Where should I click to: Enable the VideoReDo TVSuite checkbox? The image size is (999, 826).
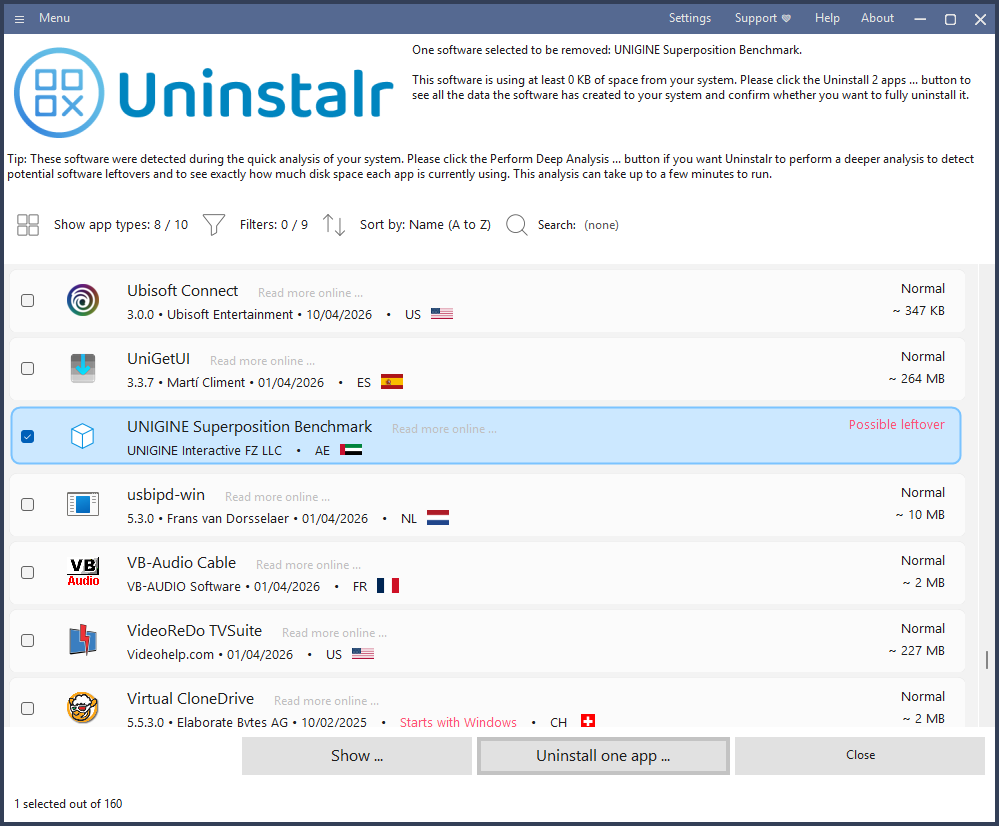point(27,641)
